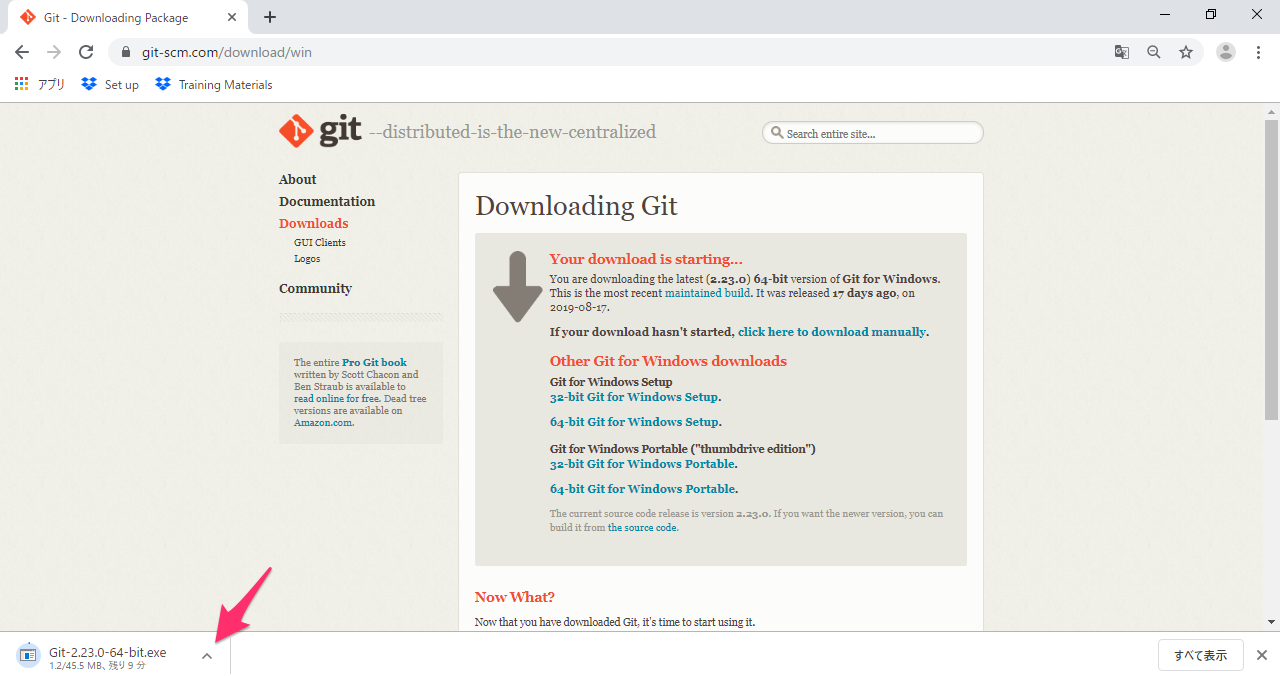Open the maintained build link
The image size is (1280, 676).
707,294
